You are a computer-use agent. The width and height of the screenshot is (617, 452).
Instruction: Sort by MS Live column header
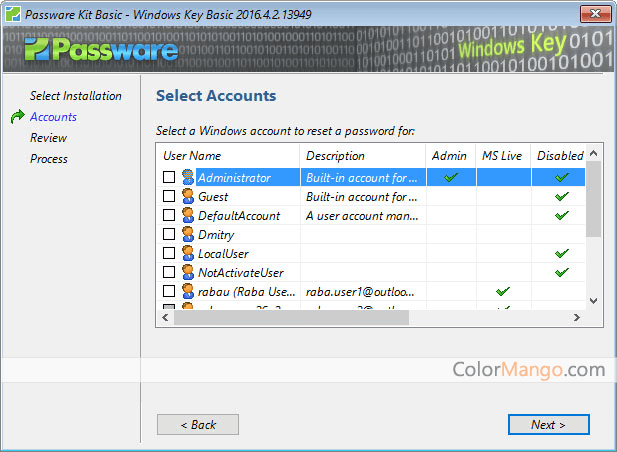pos(503,156)
